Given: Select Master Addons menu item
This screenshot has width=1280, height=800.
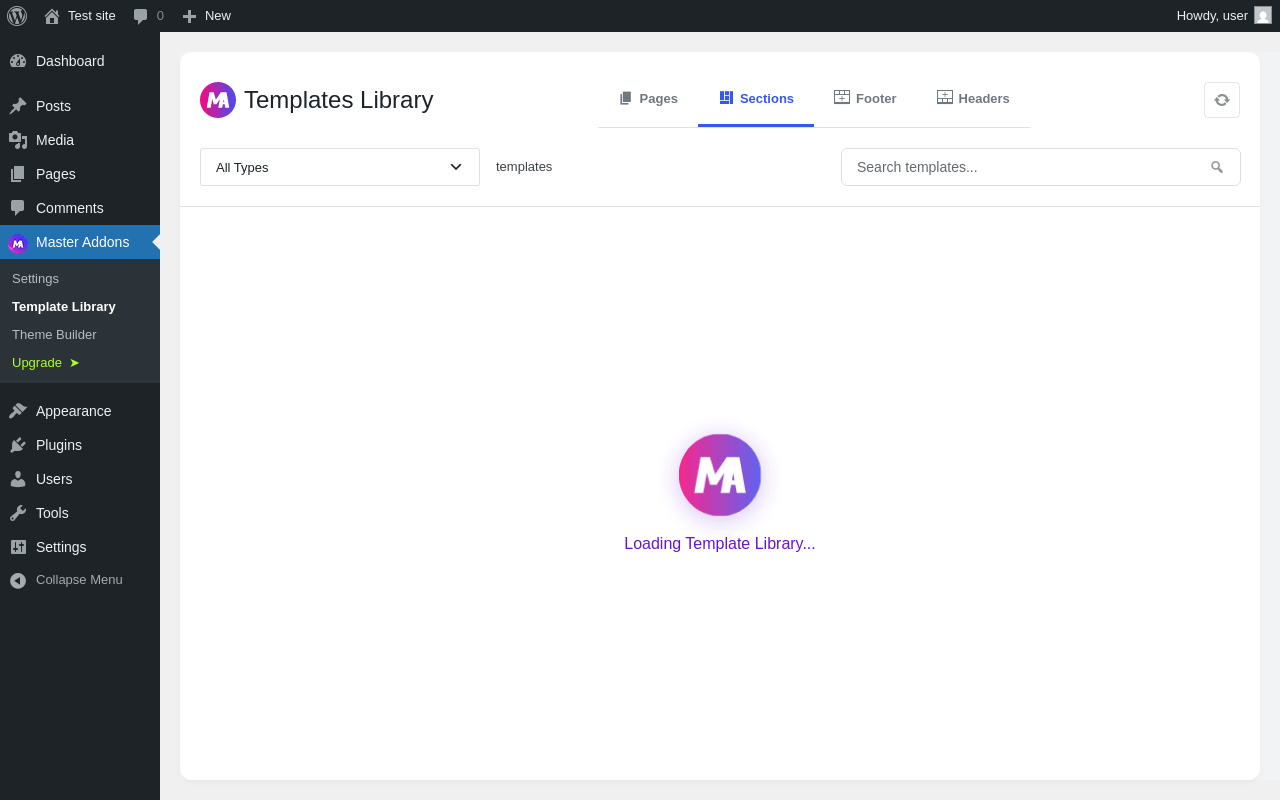Looking at the screenshot, I should click(80, 242).
